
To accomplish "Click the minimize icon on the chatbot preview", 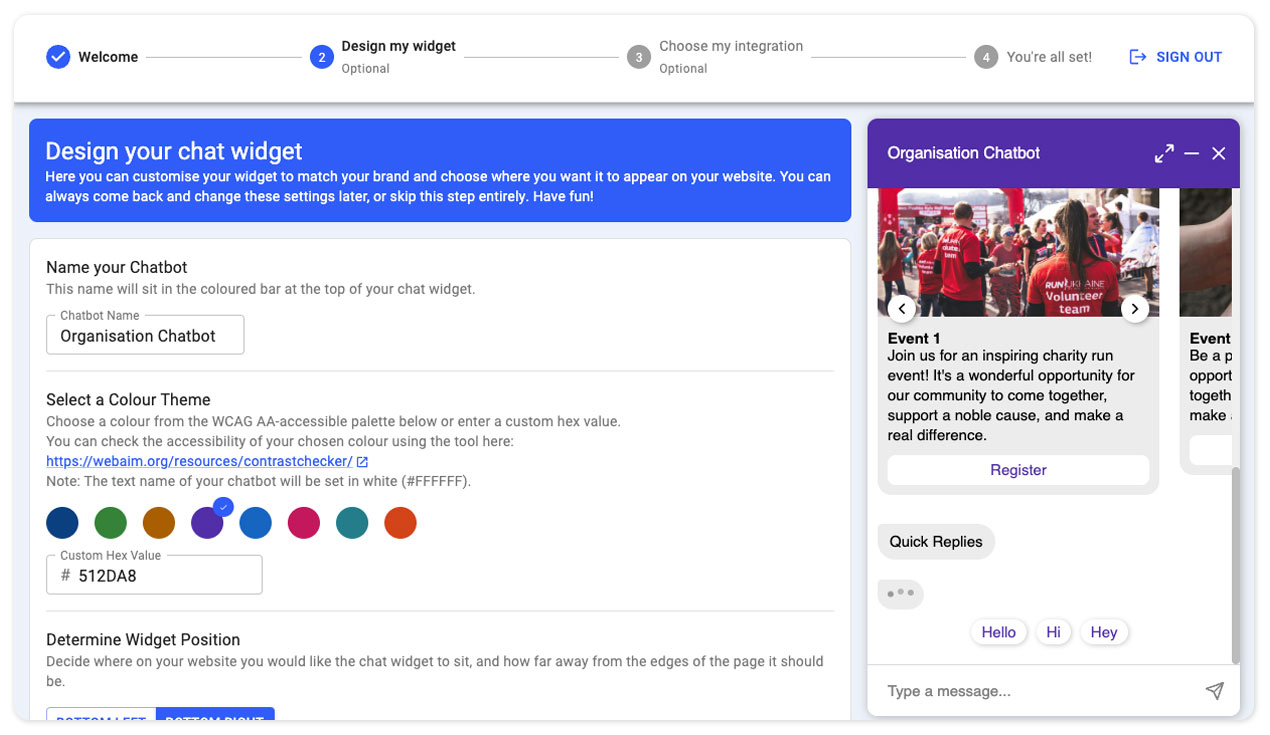I will (1191, 153).
